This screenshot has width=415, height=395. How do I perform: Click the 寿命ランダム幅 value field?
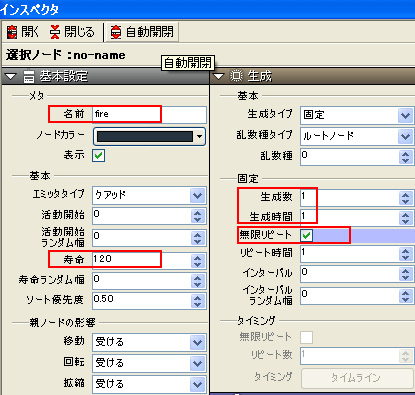tap(142, 281)
